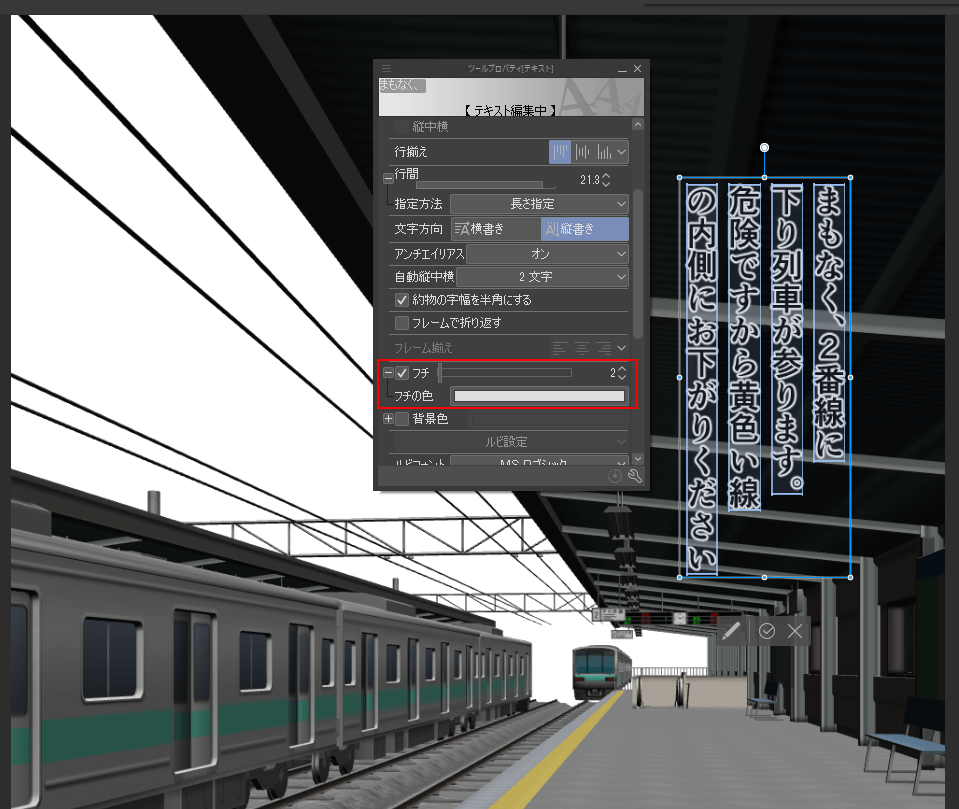Enable the 背景色 background color checkbox

coord(402,419)
